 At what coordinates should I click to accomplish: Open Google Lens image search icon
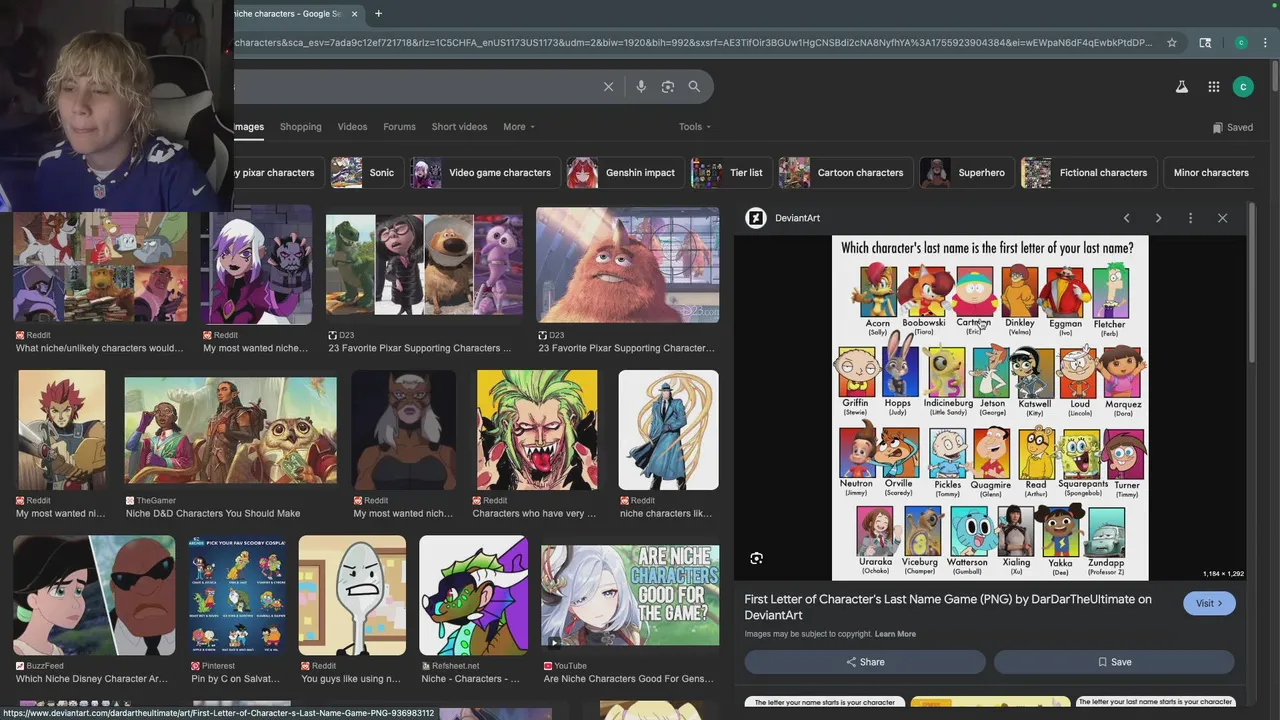(668, 87)
